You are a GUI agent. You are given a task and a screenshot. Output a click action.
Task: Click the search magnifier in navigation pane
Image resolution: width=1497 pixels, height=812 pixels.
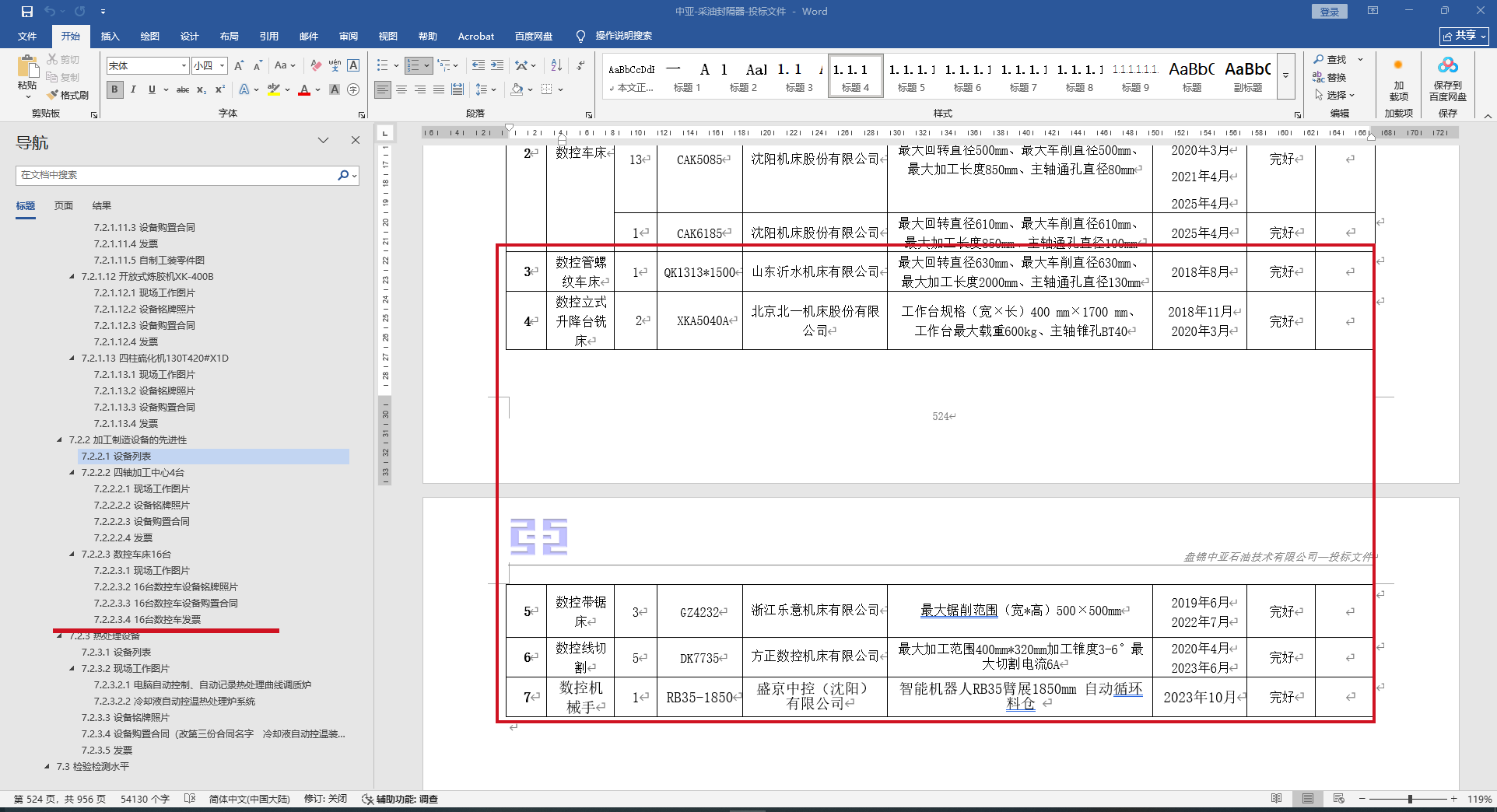342,175
